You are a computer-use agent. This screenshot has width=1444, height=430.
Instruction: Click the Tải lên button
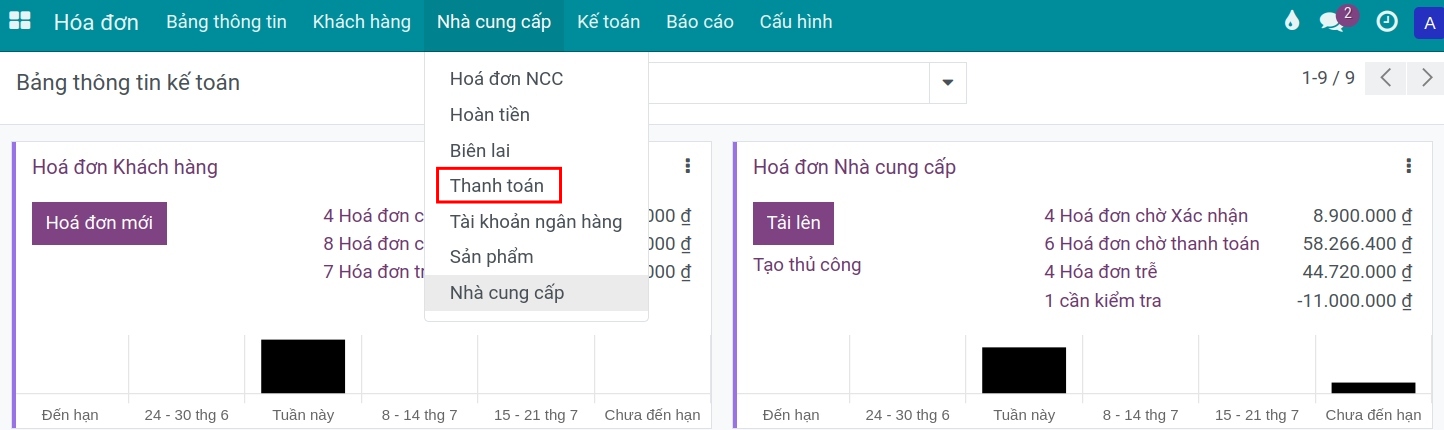point(793,223)
